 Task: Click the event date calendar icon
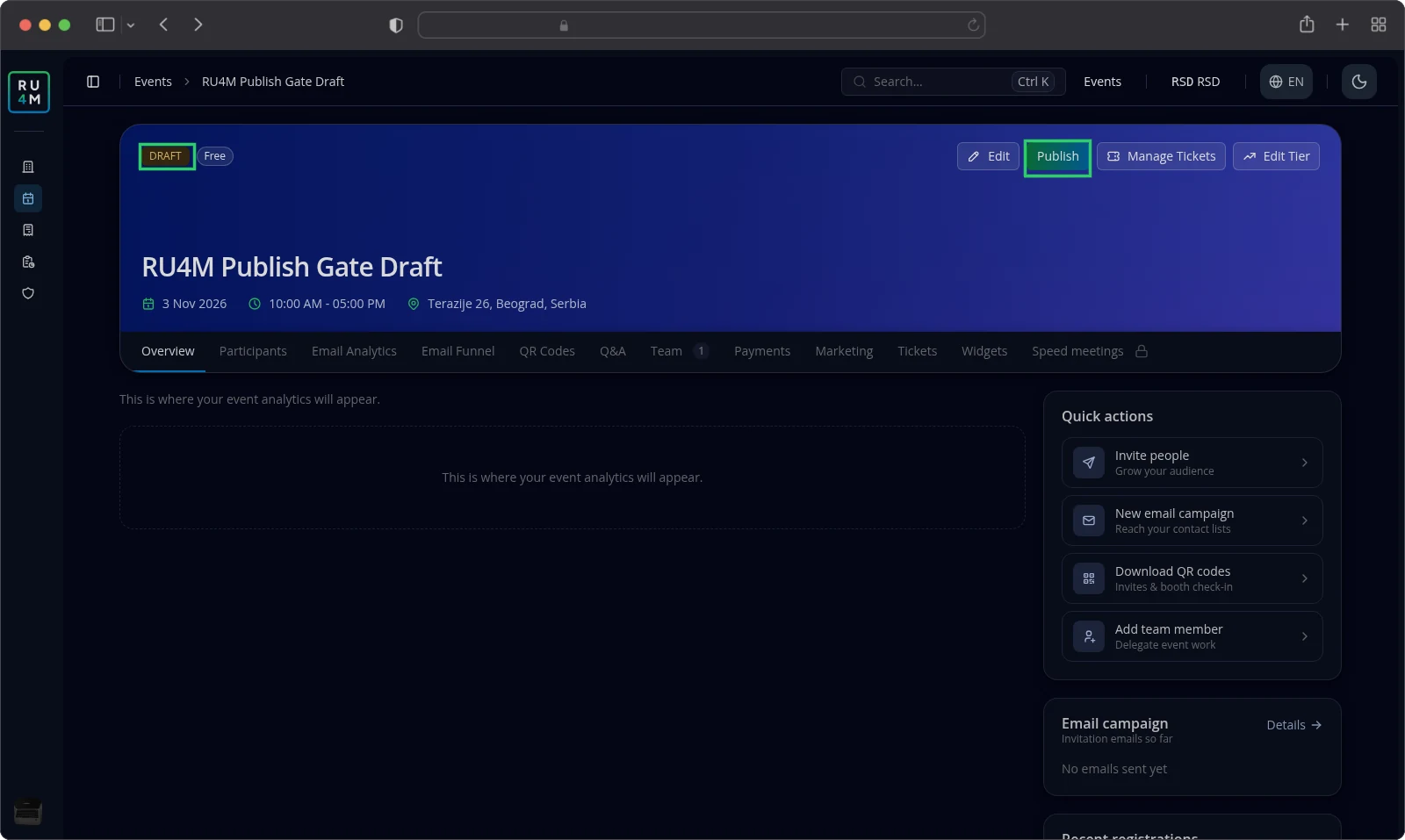tap(148, 304)
